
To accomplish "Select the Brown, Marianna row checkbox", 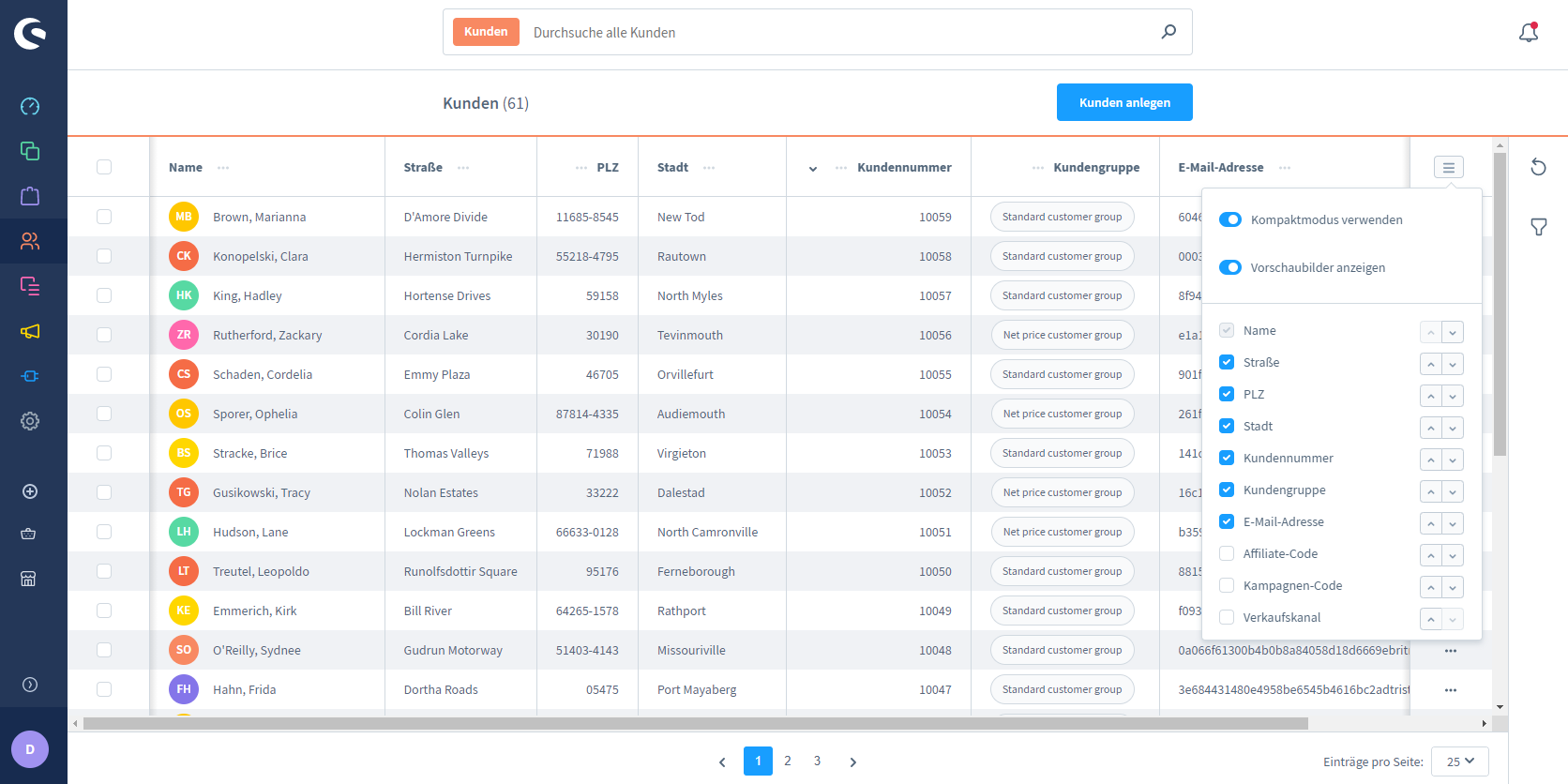I will tap(104, 217).
